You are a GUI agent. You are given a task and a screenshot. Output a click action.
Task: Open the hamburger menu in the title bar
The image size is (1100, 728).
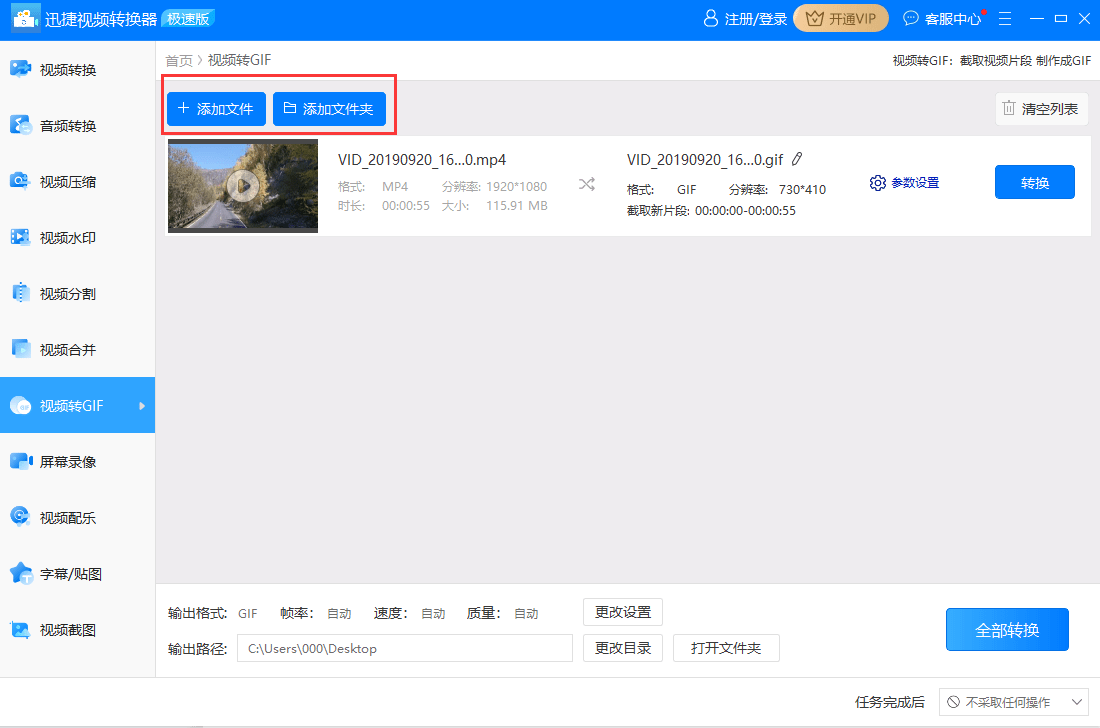(x=1004, y=17)
